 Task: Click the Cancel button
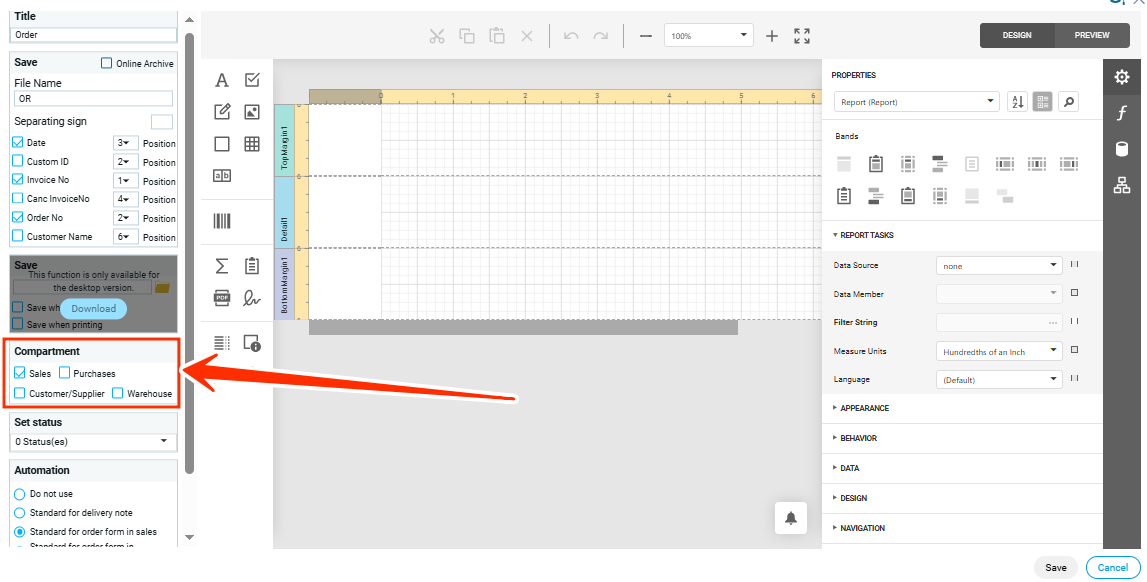pyautogui.click(x=1112, y=567)
